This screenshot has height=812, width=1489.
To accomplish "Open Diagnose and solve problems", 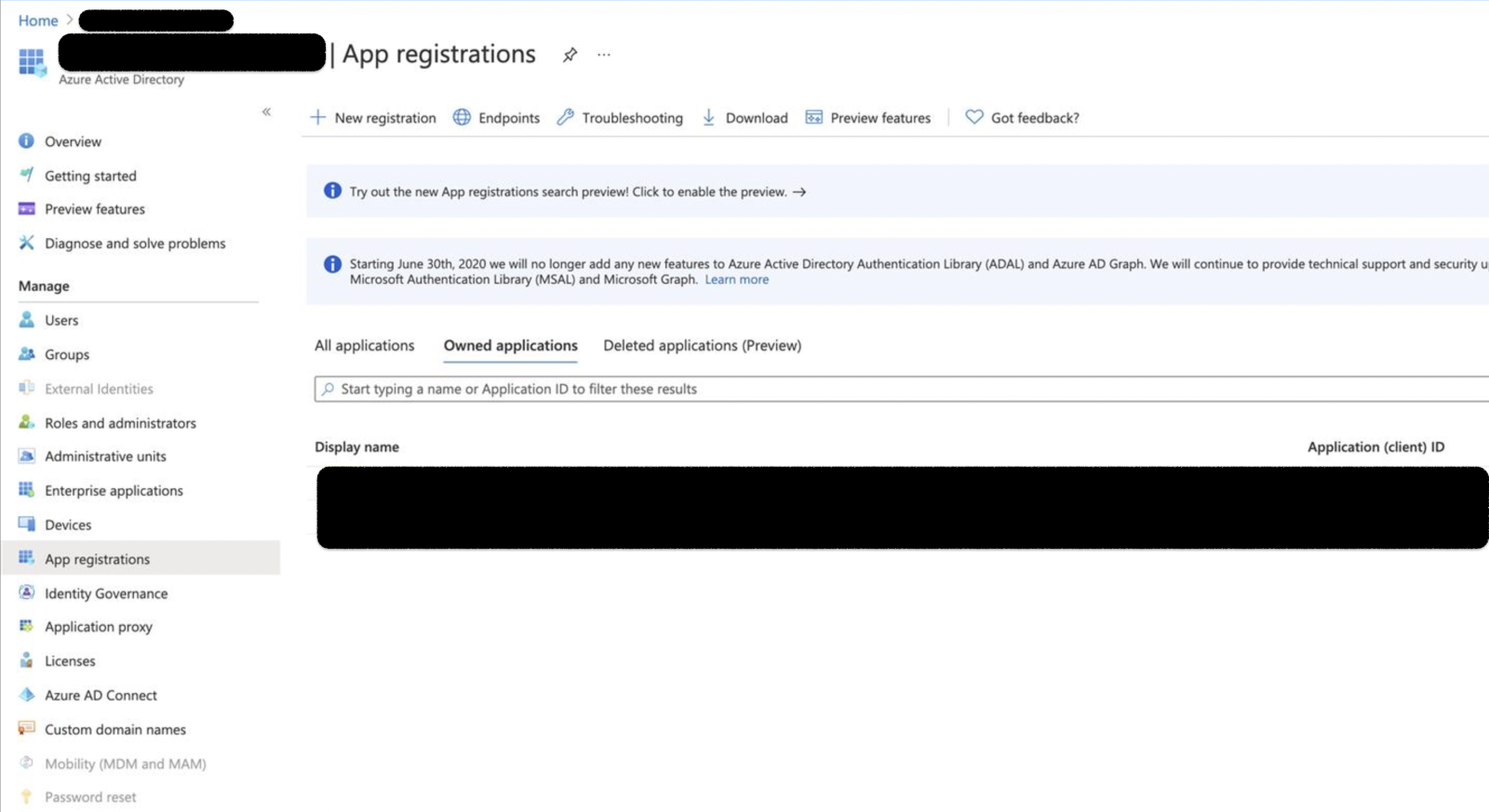I will [x=135, y=244].
